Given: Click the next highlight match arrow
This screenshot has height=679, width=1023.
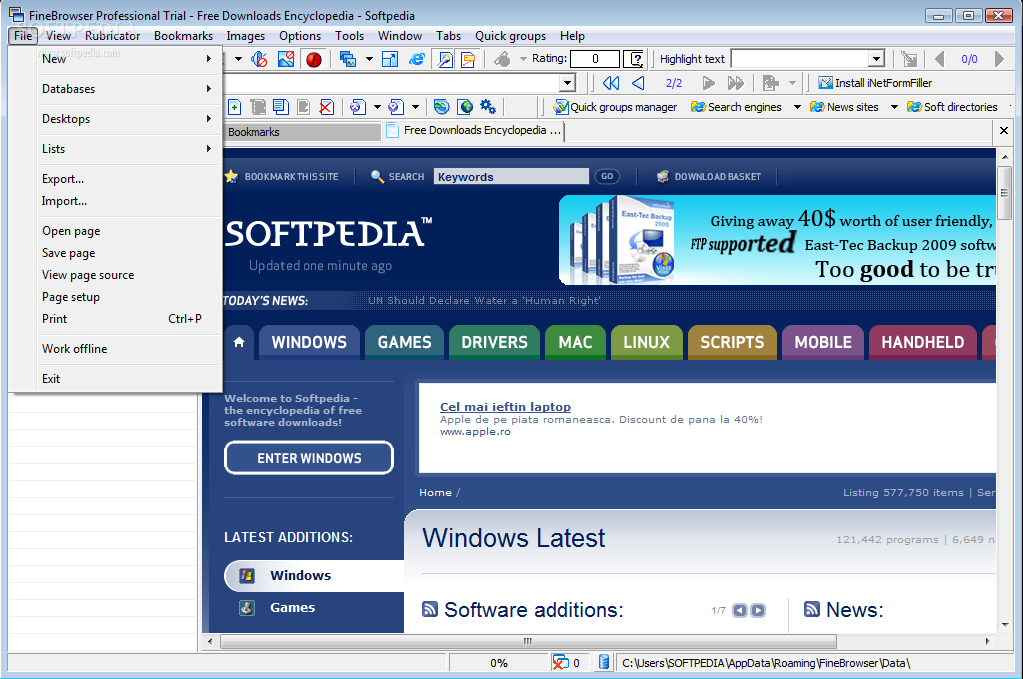Looking at the screenshot, I should pos(999,59).
